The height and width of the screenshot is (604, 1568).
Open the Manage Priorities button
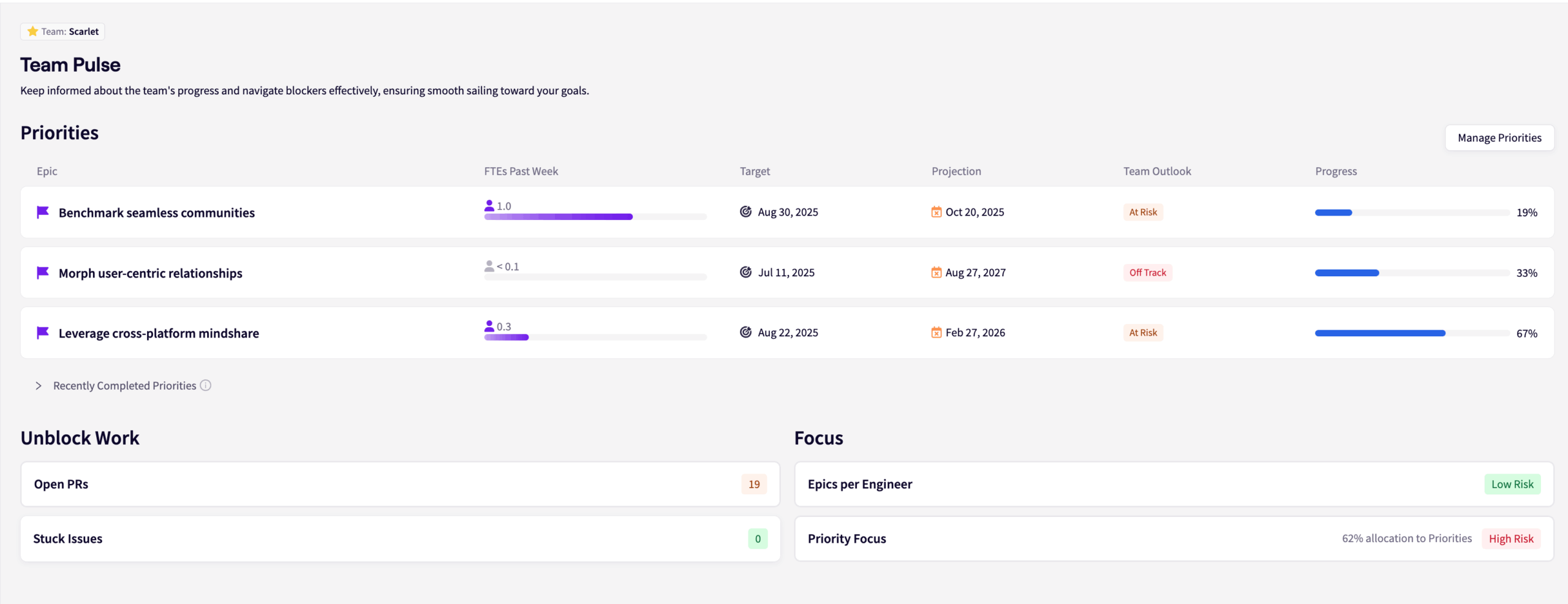[x=1499, y=138]
